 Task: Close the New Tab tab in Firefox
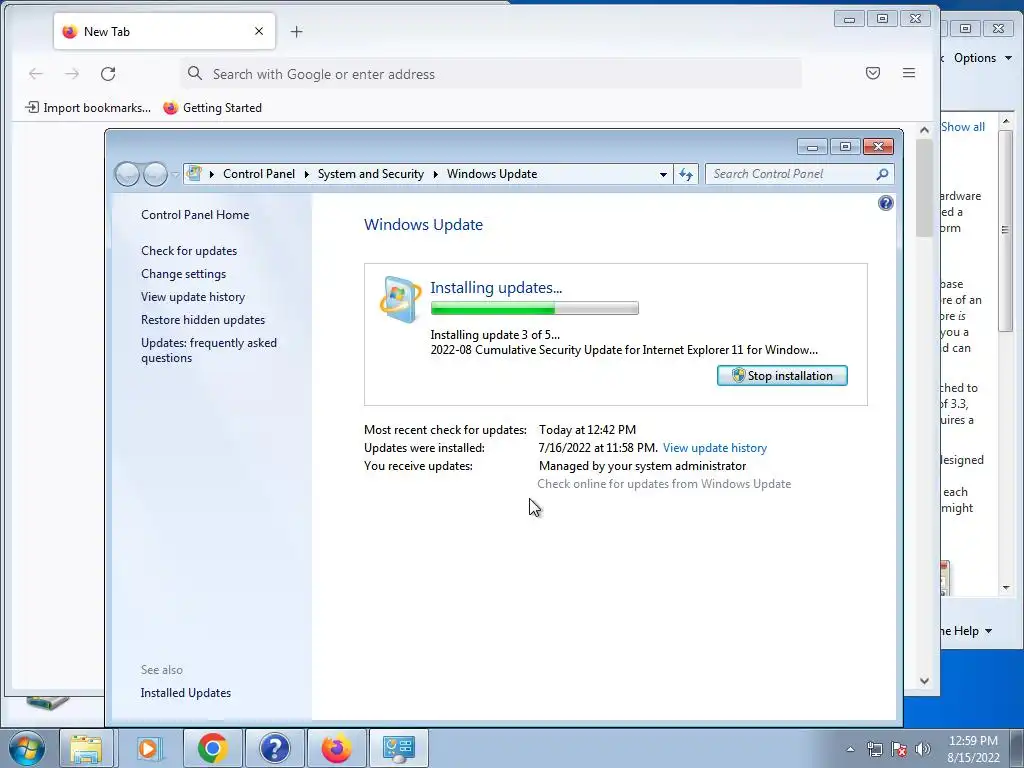(x=259, y=31)
